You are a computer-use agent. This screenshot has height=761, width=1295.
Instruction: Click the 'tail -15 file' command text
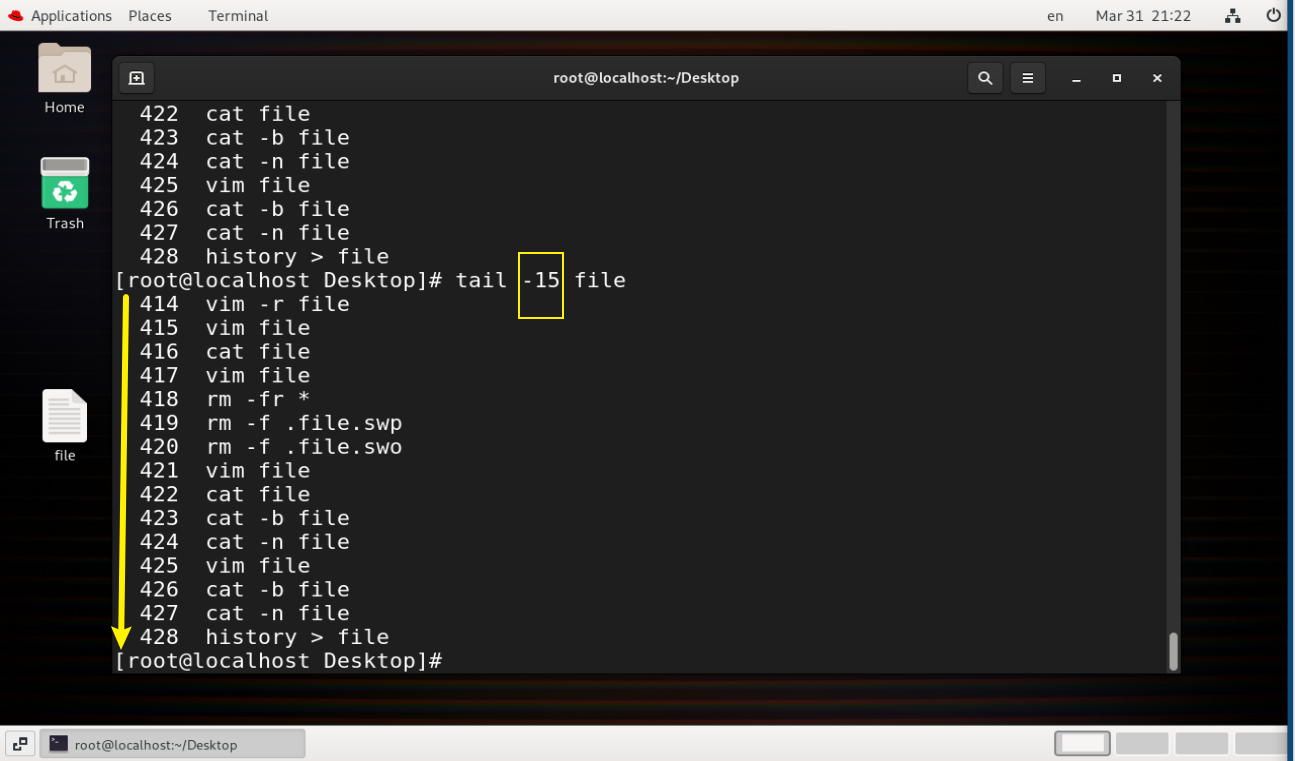pyautogui.click(x=541, y=281)
